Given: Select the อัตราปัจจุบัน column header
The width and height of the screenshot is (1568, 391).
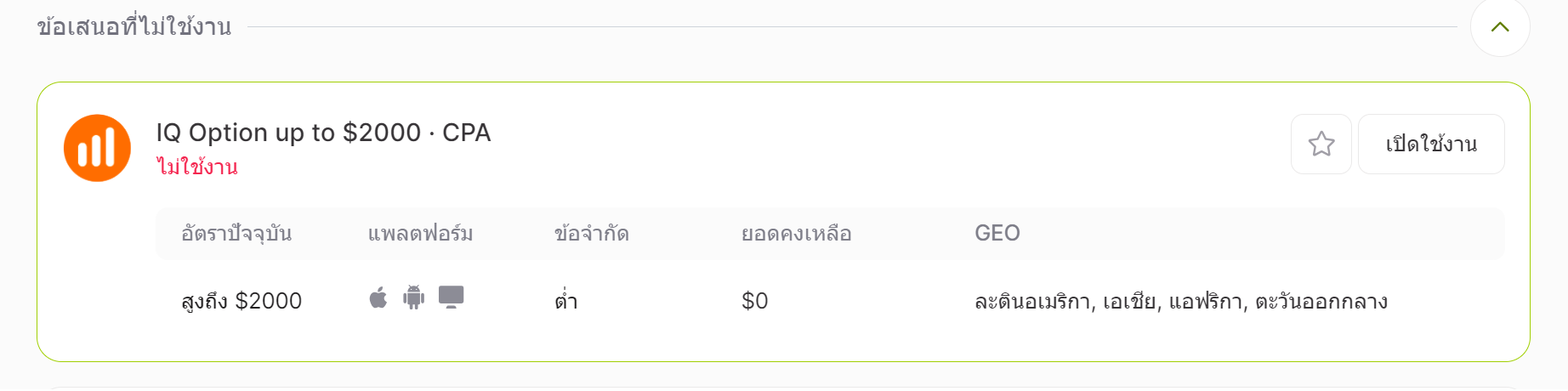Looking at the screenshot, I should (236, 233).
